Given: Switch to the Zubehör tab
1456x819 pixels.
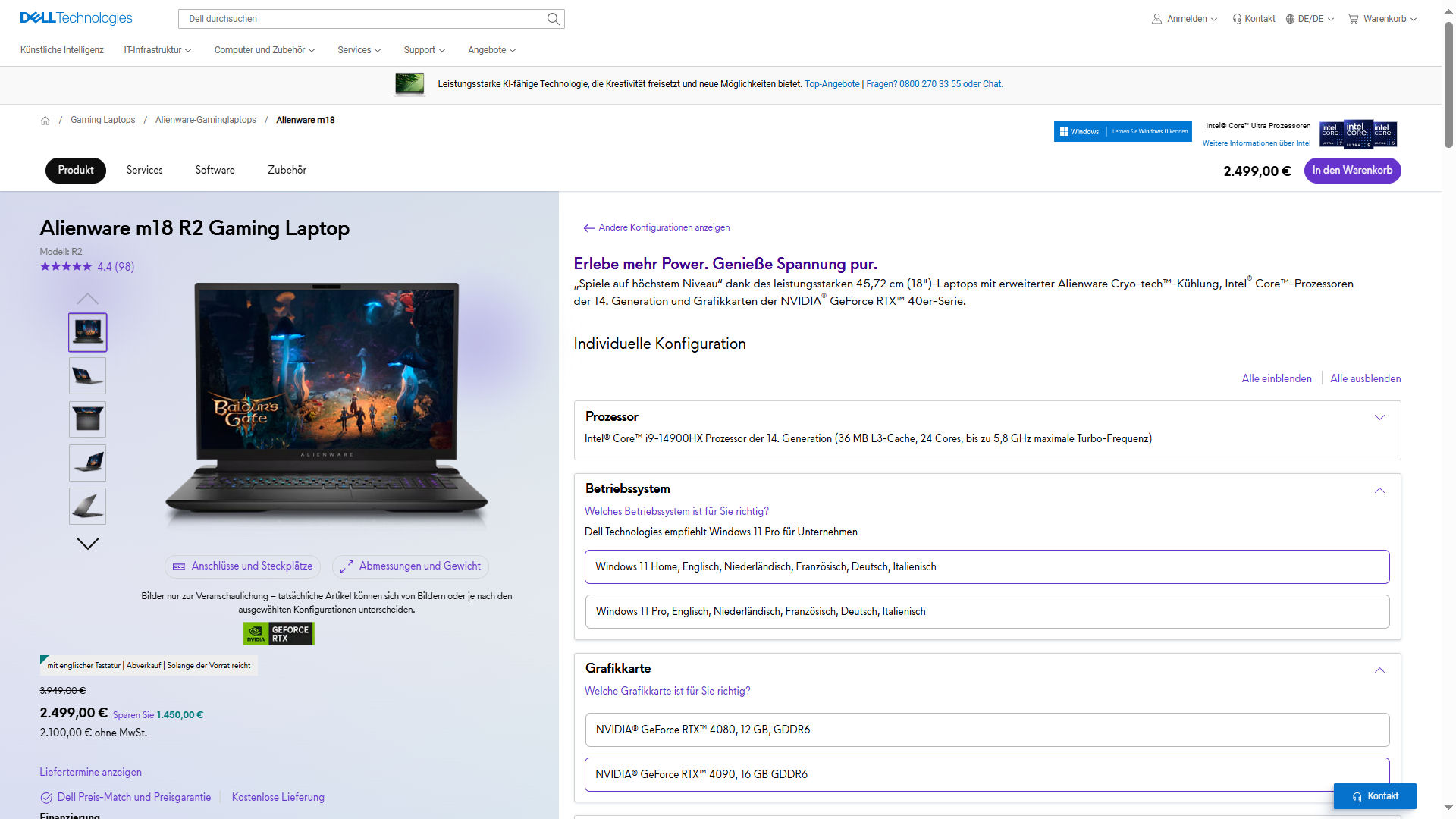Looking at the screenshot, I should tap(287, 171).
